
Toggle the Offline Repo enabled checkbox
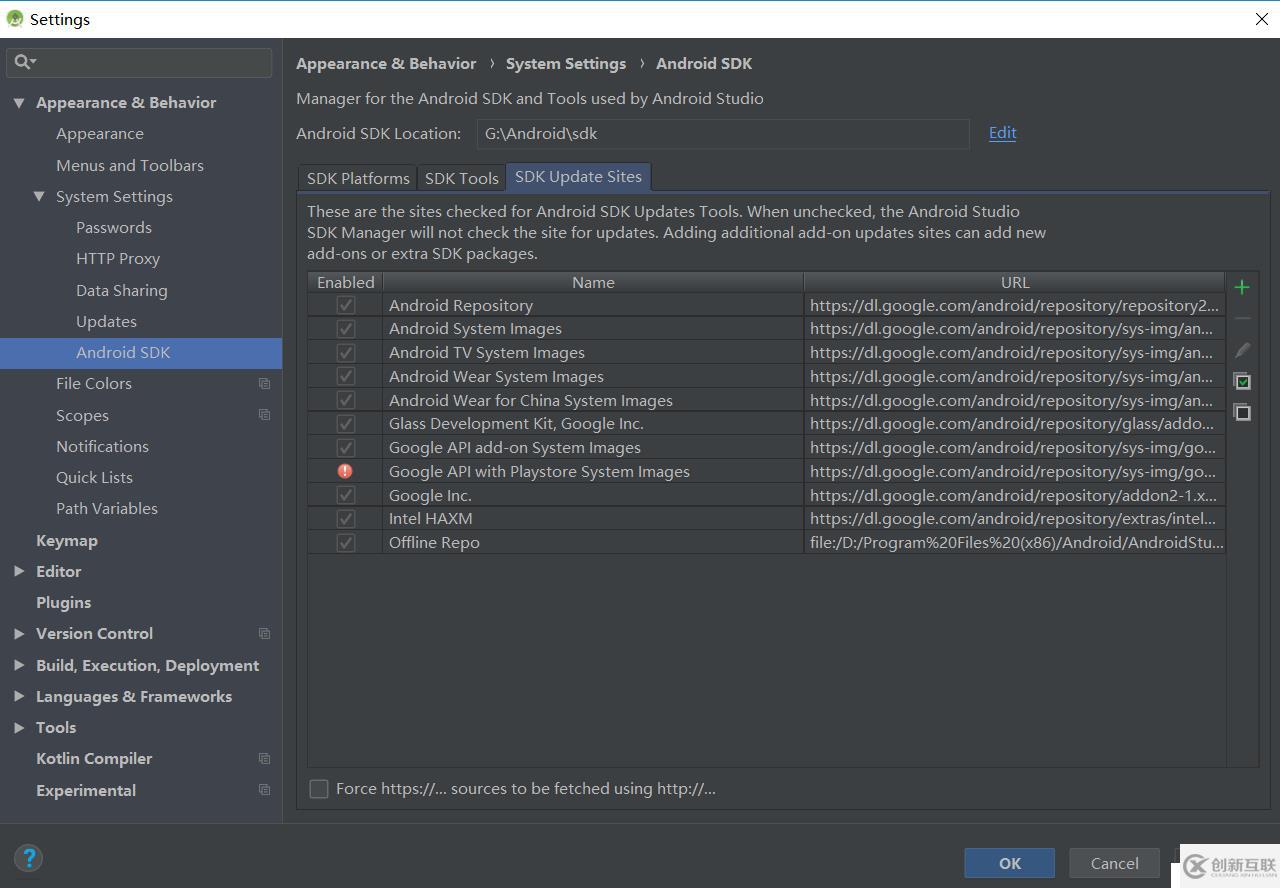345,542
